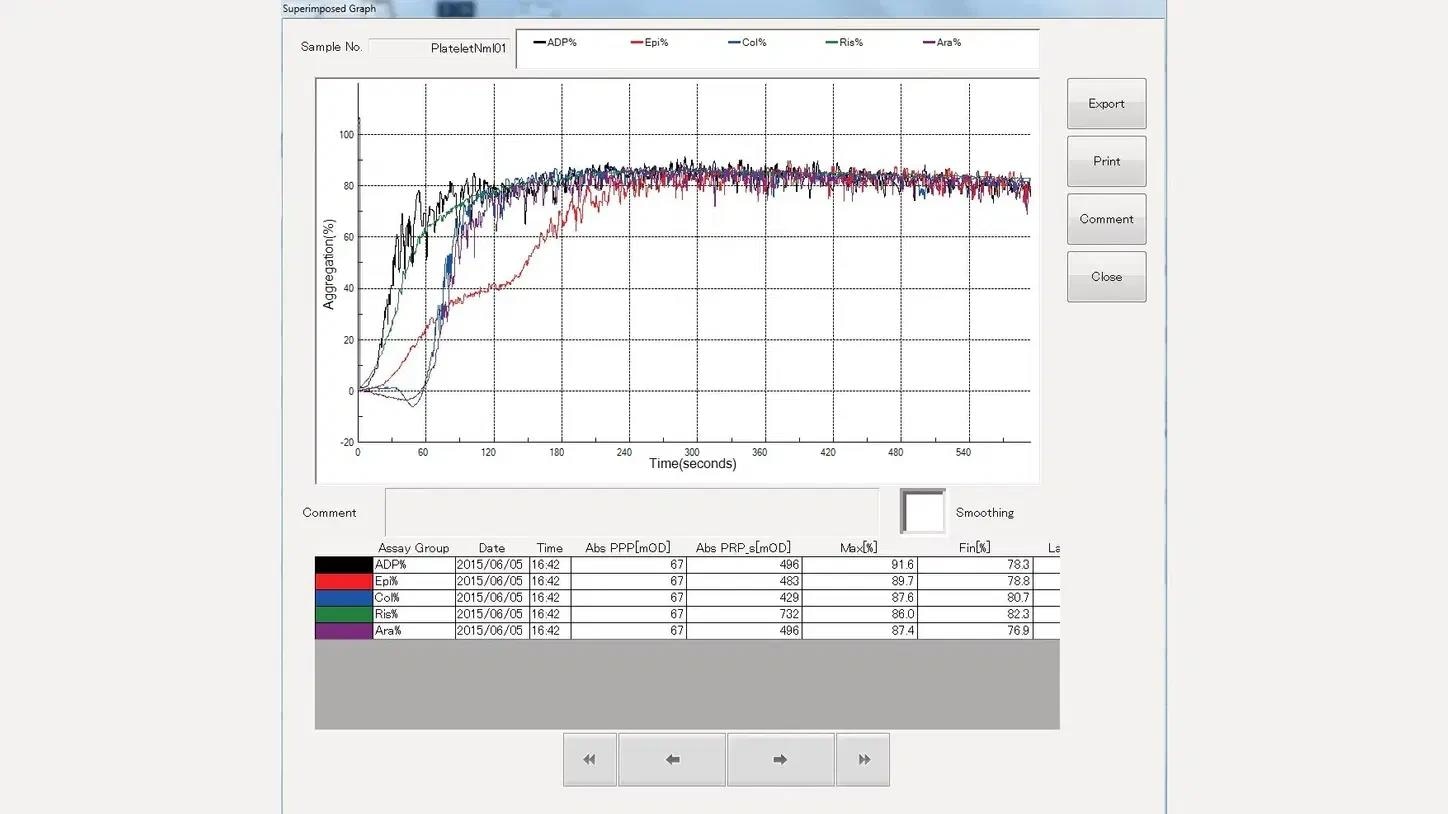This screenshot has width=1448, height=814.
Task: Jump to first graph with double-left arrow
Action: click(589, 760)
